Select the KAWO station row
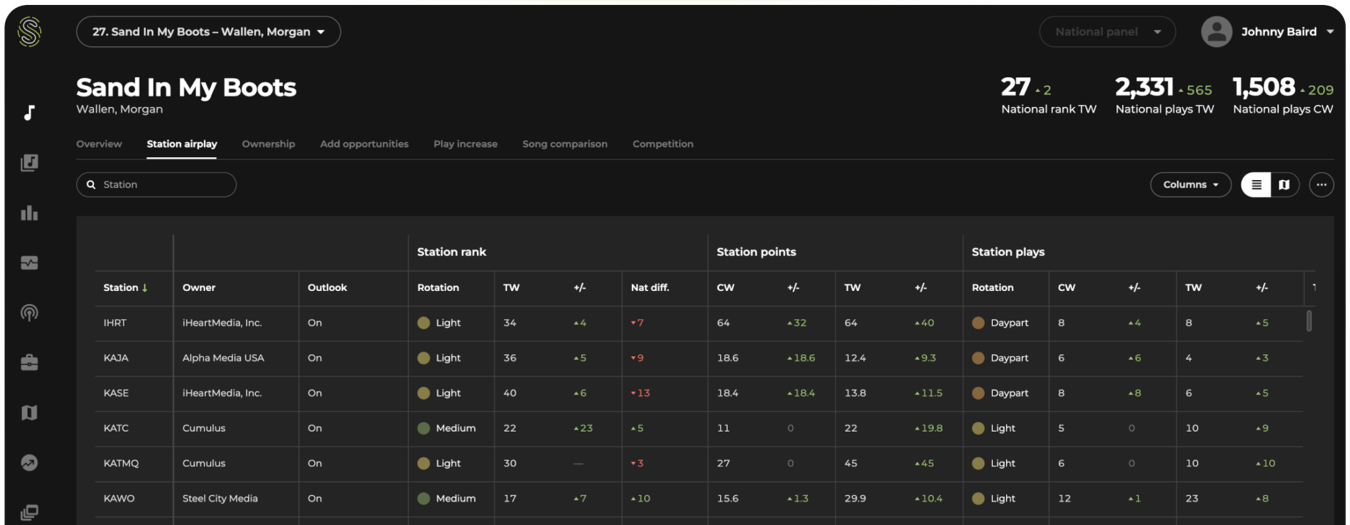The height and width of the screenshot is (525, 1350). pyautogui.click(x=699, y=498)
